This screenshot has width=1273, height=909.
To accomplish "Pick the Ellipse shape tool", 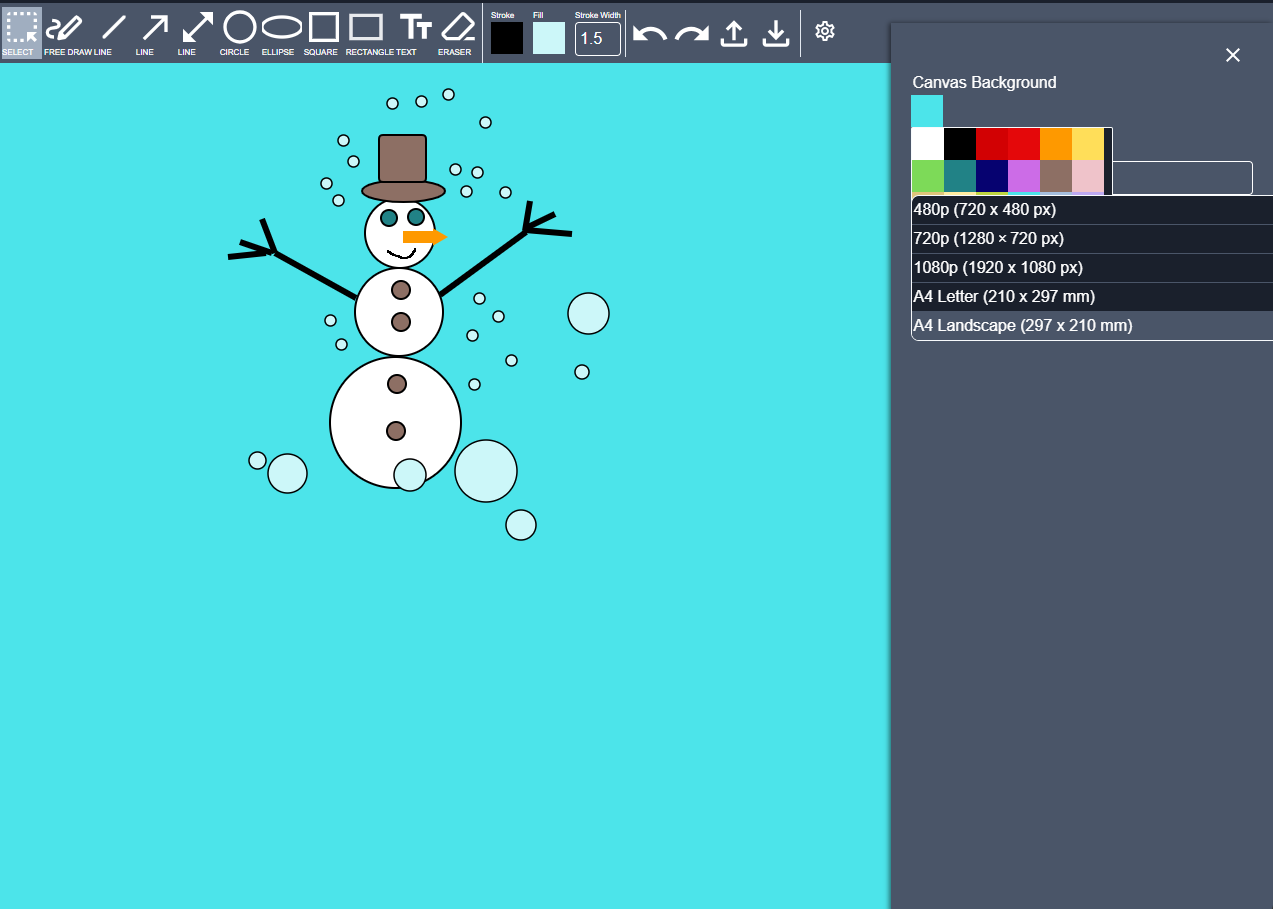I will [281, 32].
